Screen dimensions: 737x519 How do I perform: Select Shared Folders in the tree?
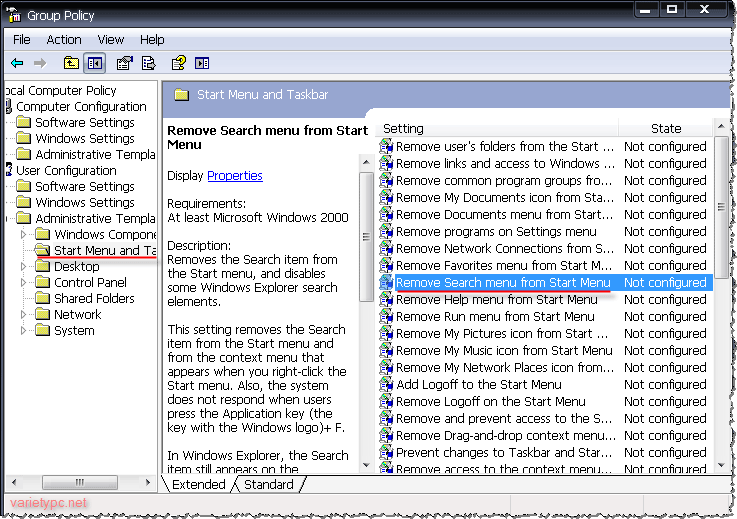[x=94, y=299]
